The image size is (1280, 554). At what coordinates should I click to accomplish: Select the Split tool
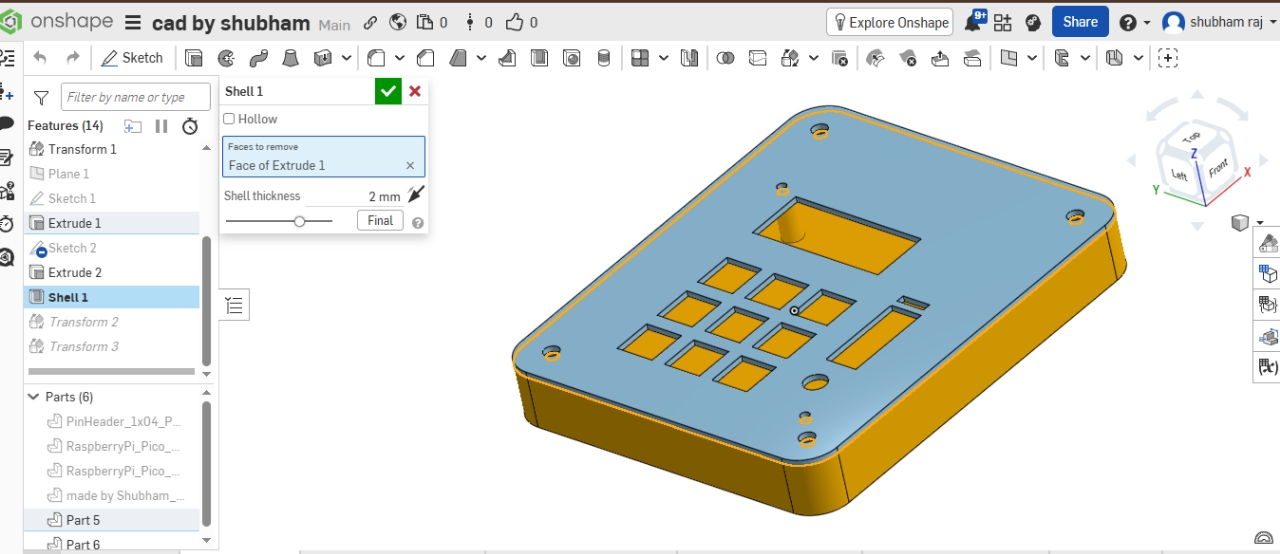tap(758, 58)
